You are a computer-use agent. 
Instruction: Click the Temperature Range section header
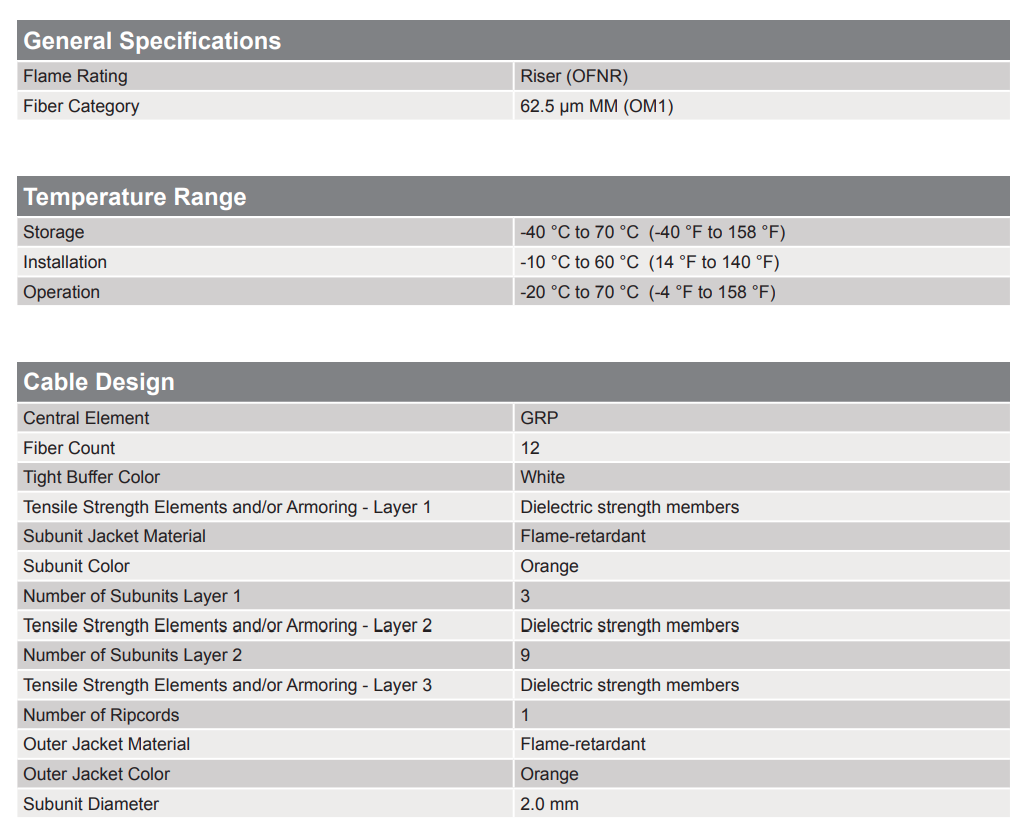point(135,197)
